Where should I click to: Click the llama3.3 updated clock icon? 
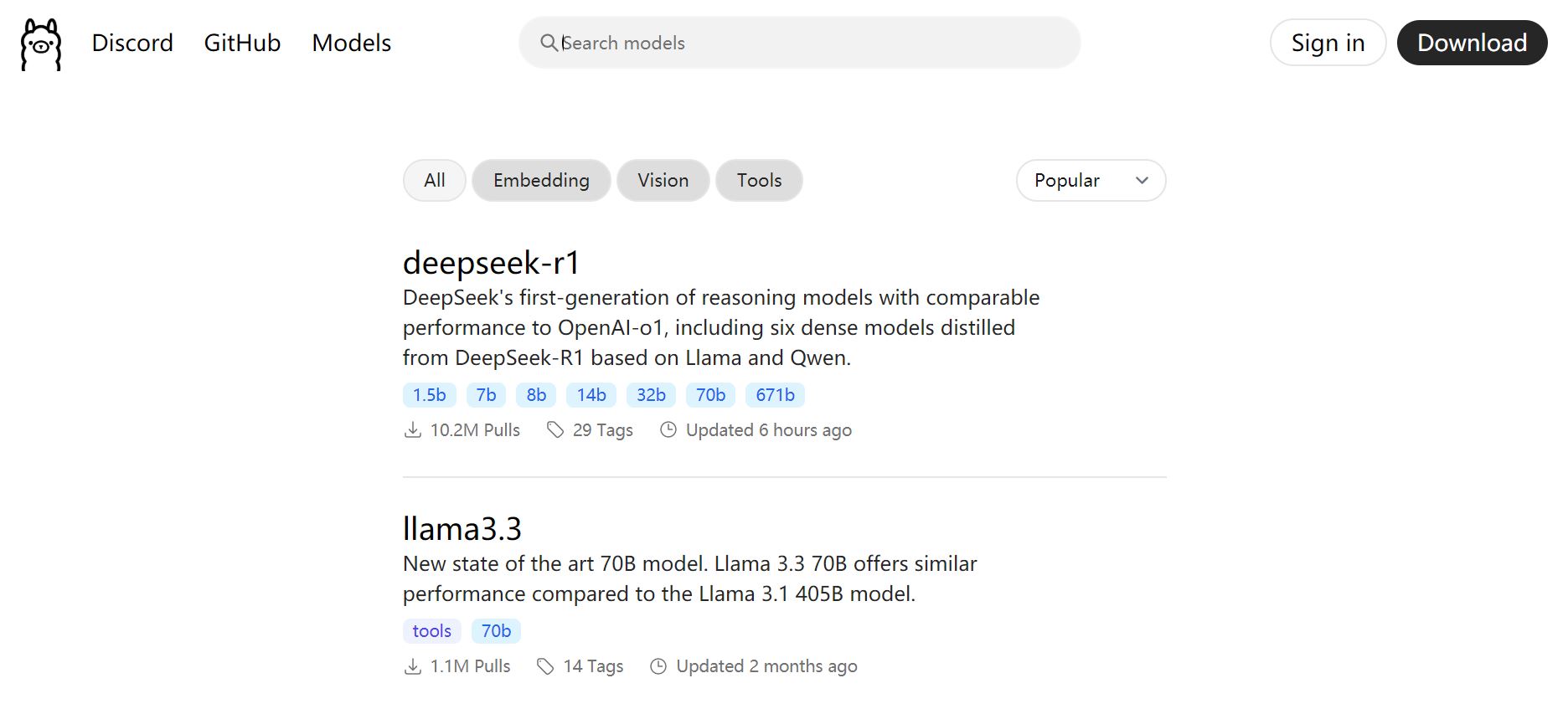[659, 666]
